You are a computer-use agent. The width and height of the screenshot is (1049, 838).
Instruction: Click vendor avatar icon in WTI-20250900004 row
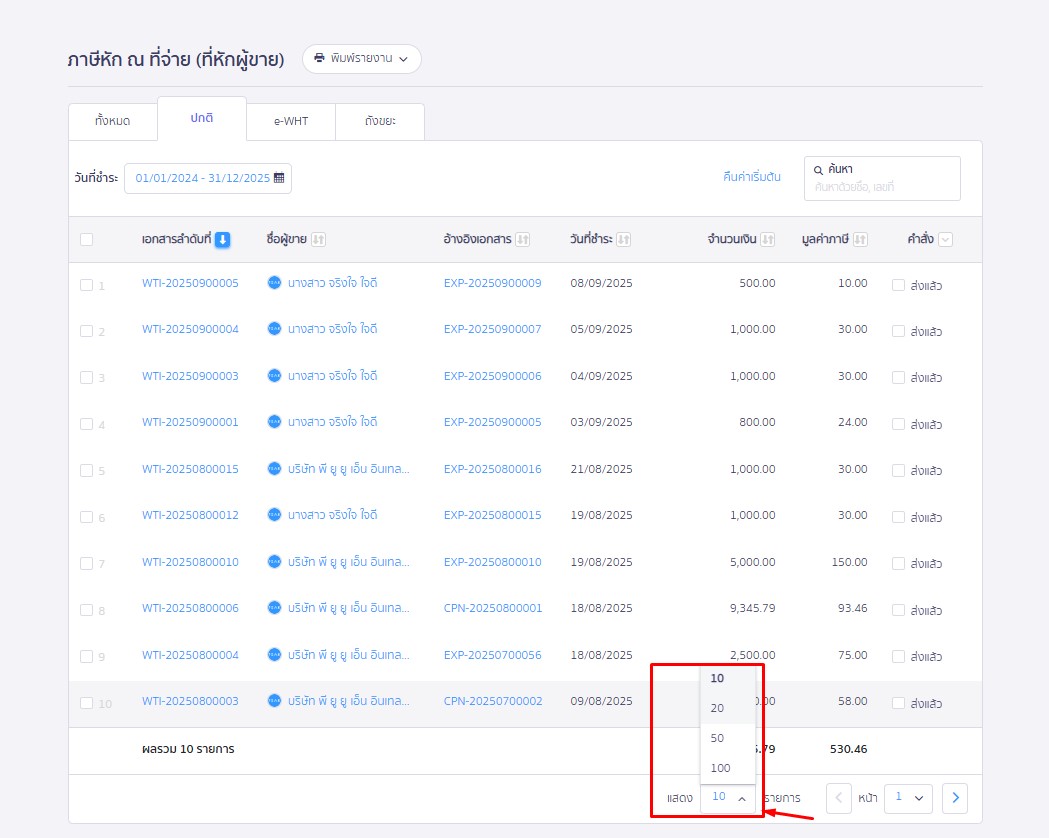pyautogui.click(x=274, y=329)
